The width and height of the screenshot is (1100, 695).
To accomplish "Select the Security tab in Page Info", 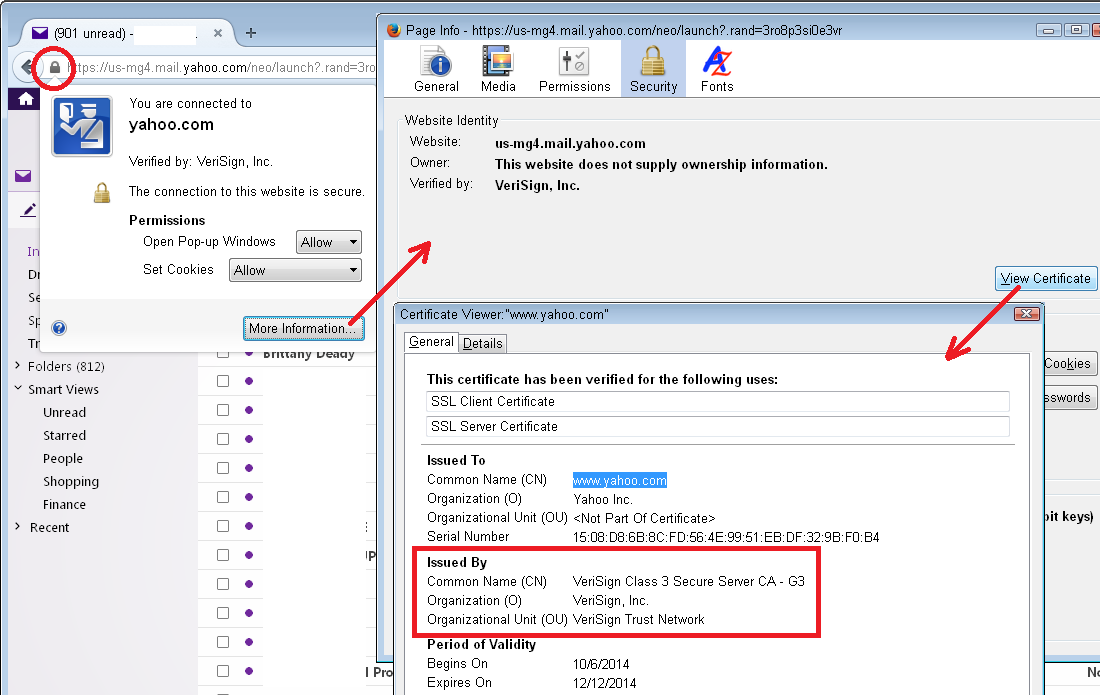I will [653, 69].
